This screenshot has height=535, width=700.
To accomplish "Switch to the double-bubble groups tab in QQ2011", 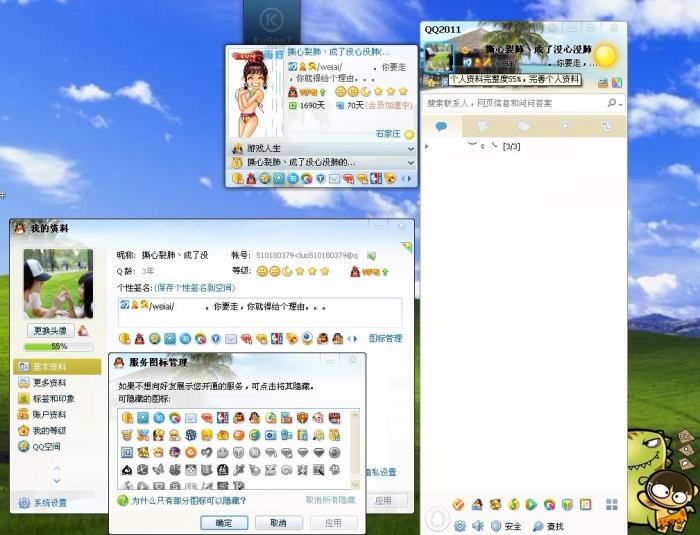I will (x=524, y=126).
